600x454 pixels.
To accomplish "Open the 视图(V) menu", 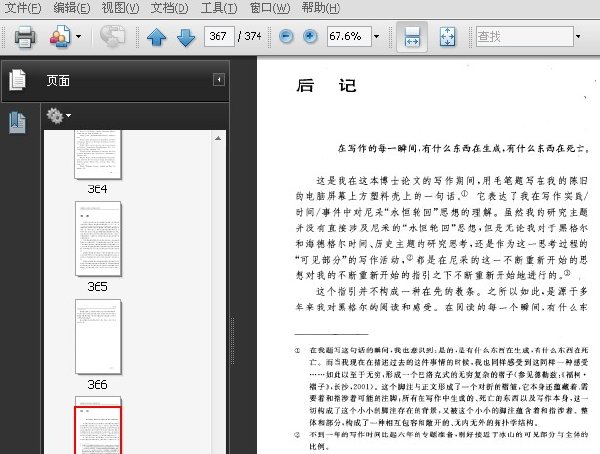I will [120, 8].
